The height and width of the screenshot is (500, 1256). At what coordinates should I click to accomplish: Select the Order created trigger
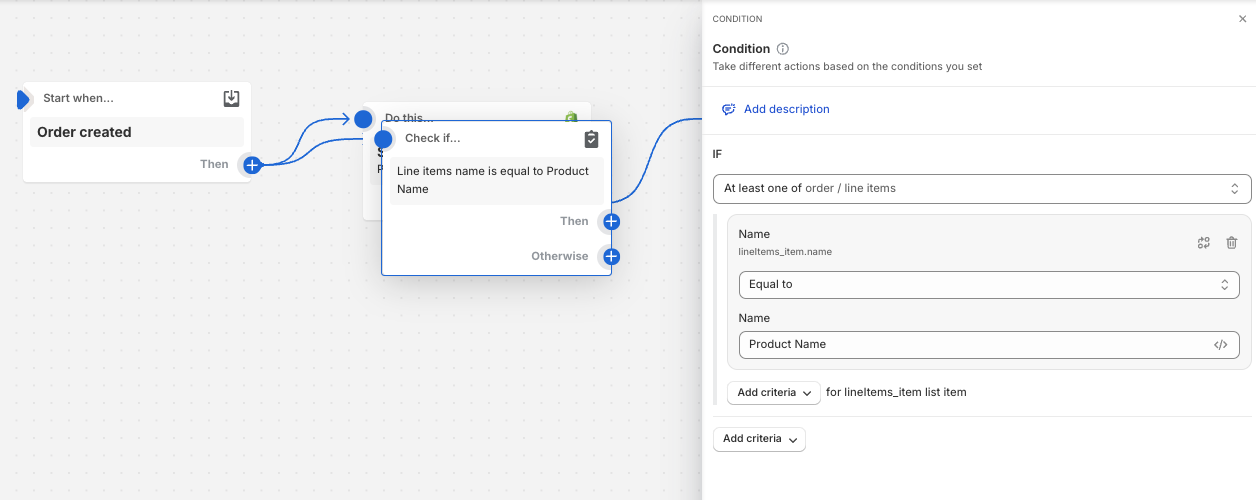click(136, 132)
